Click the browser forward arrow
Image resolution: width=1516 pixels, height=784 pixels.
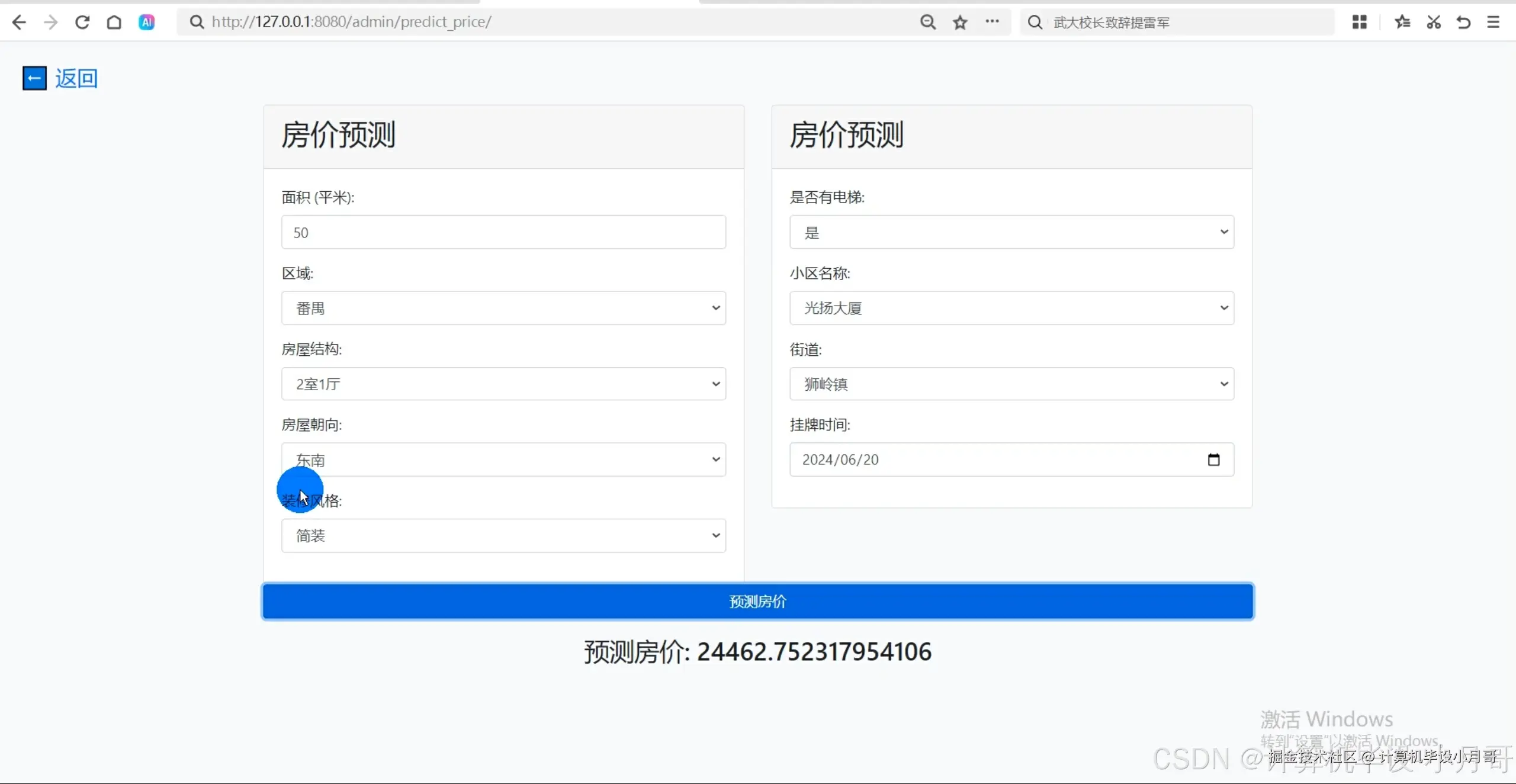click(51, 22)
